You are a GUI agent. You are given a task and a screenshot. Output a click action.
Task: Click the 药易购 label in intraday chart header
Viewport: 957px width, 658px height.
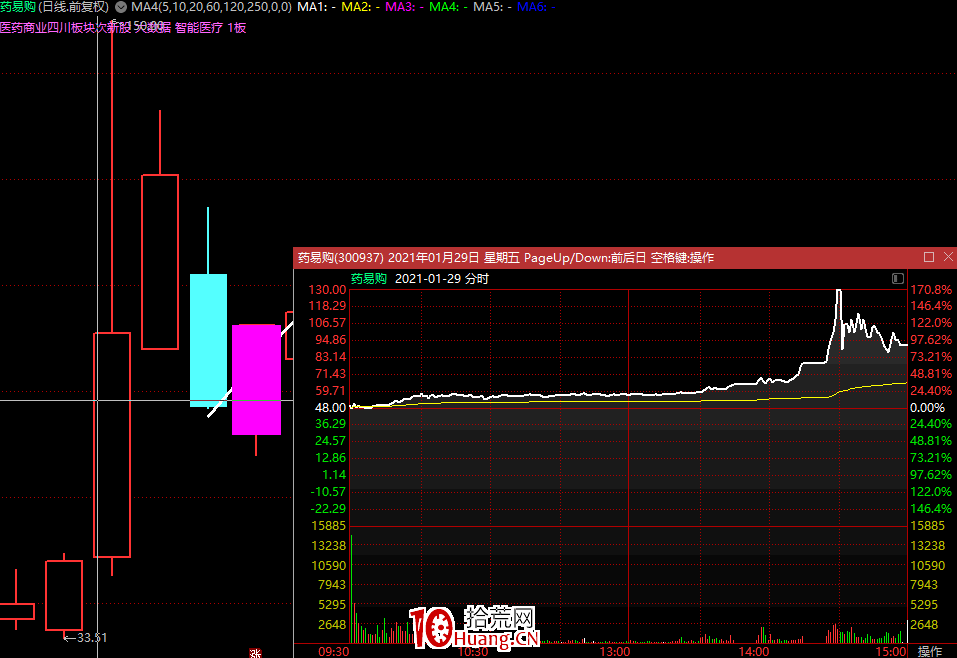coord(368,279)
